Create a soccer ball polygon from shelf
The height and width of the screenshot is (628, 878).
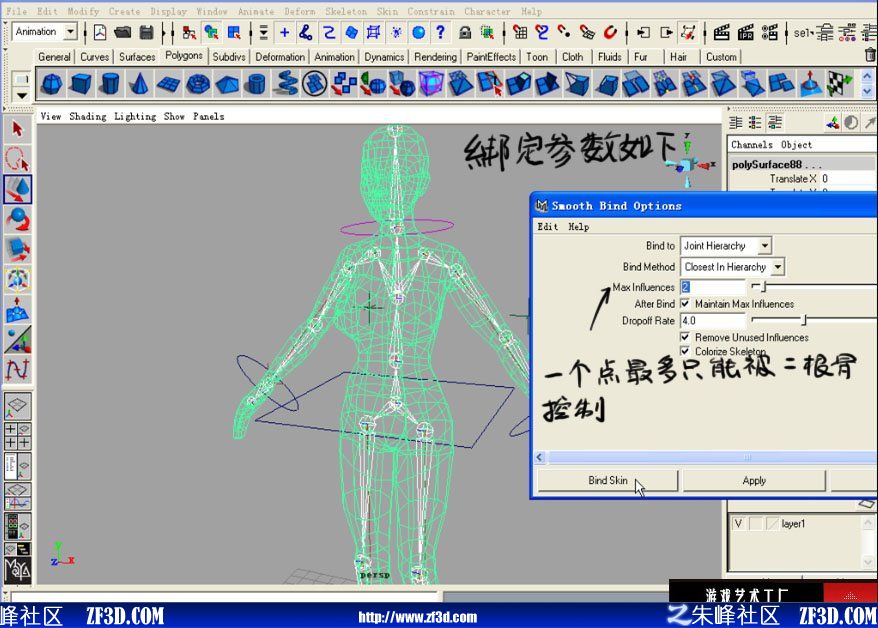coord(315,84)
